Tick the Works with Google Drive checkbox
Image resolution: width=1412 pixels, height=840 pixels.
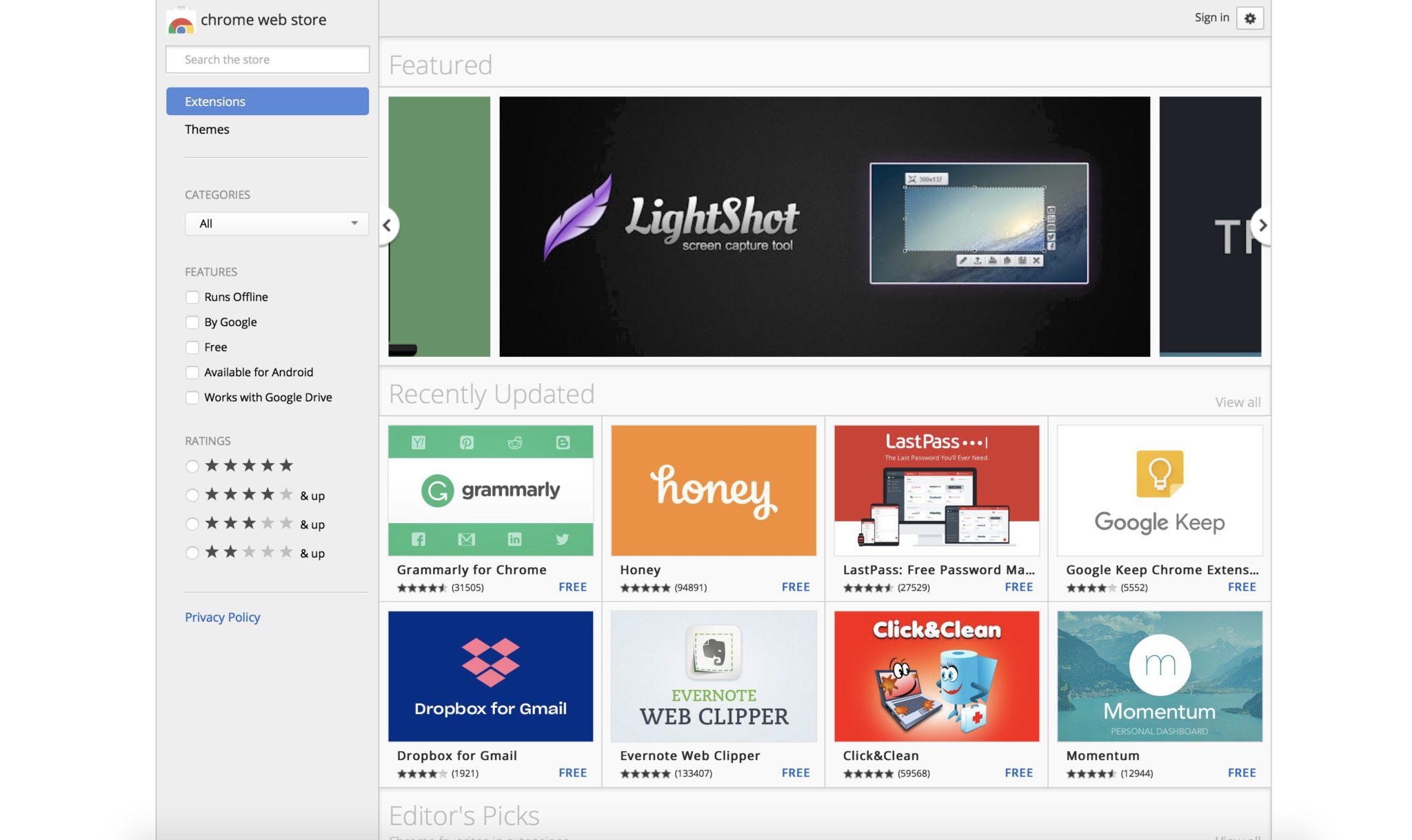[192, 398]
